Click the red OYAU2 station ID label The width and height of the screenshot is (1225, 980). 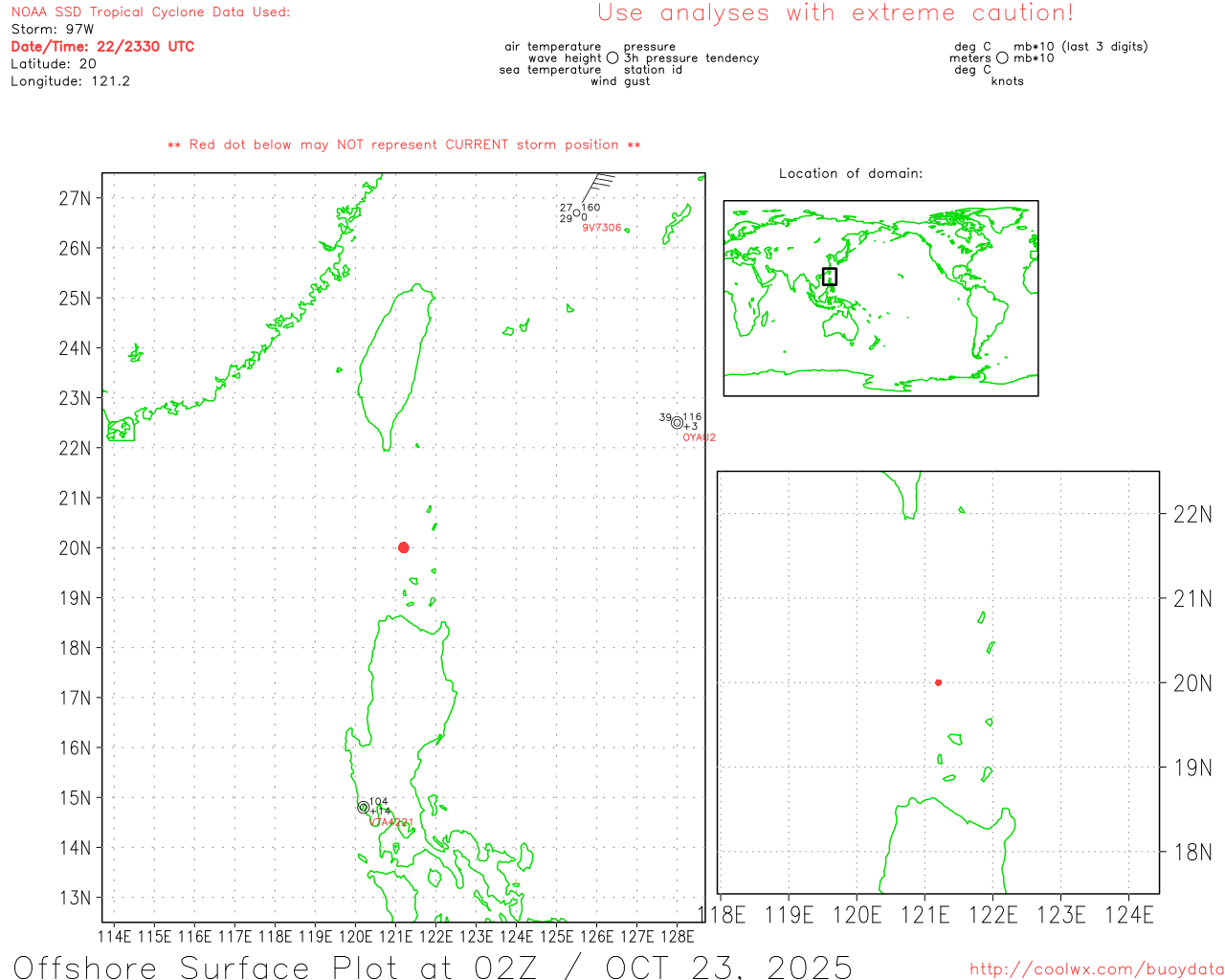(699, 437)
